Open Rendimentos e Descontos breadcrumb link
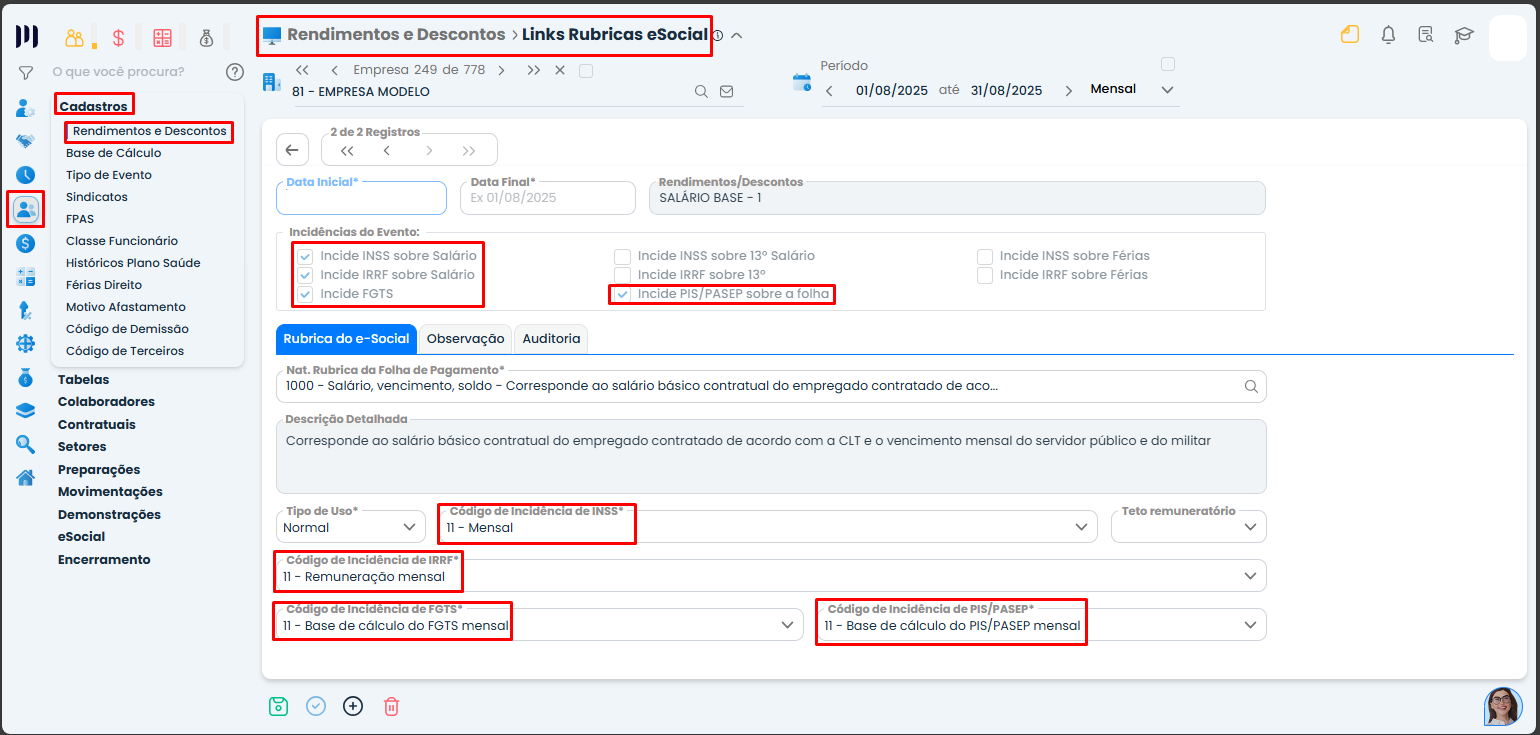The width and height of the screenshot is (1540, 735). pos(396,34)
